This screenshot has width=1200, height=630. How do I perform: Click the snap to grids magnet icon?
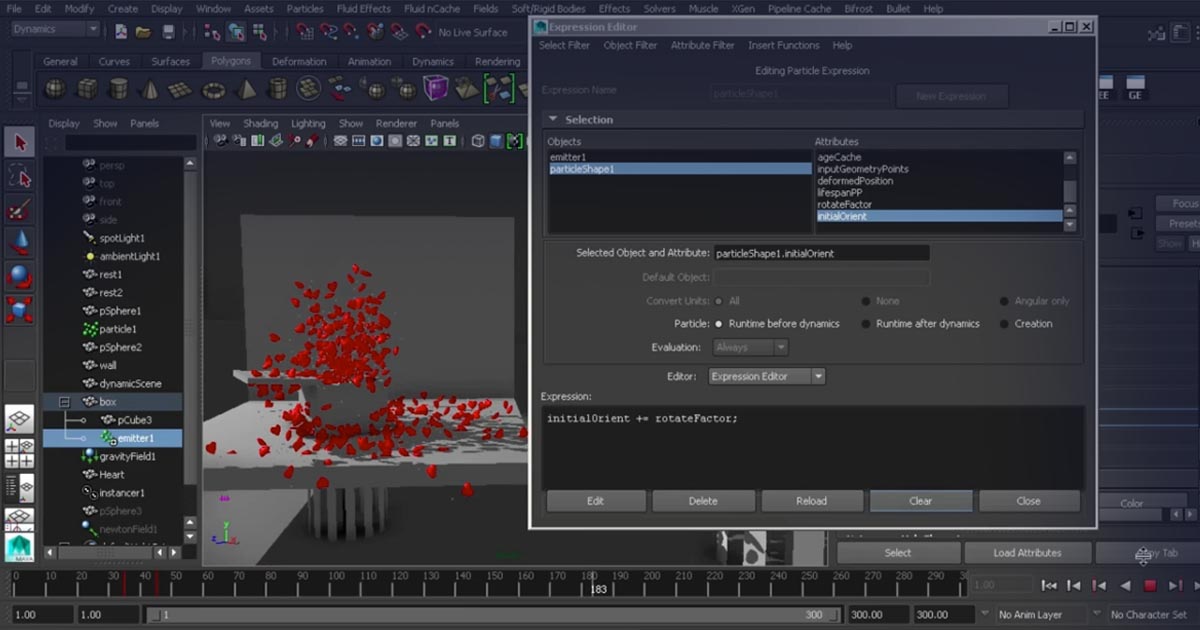click(x=304, y=33)
